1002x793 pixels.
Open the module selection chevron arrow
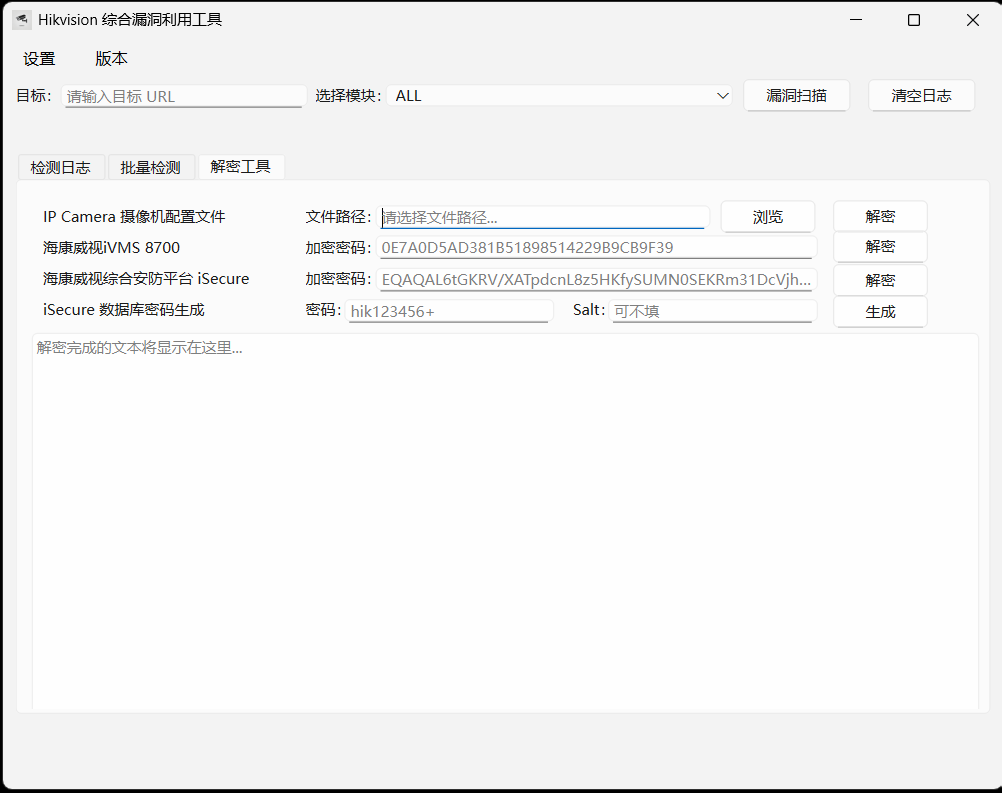[723, 95]
